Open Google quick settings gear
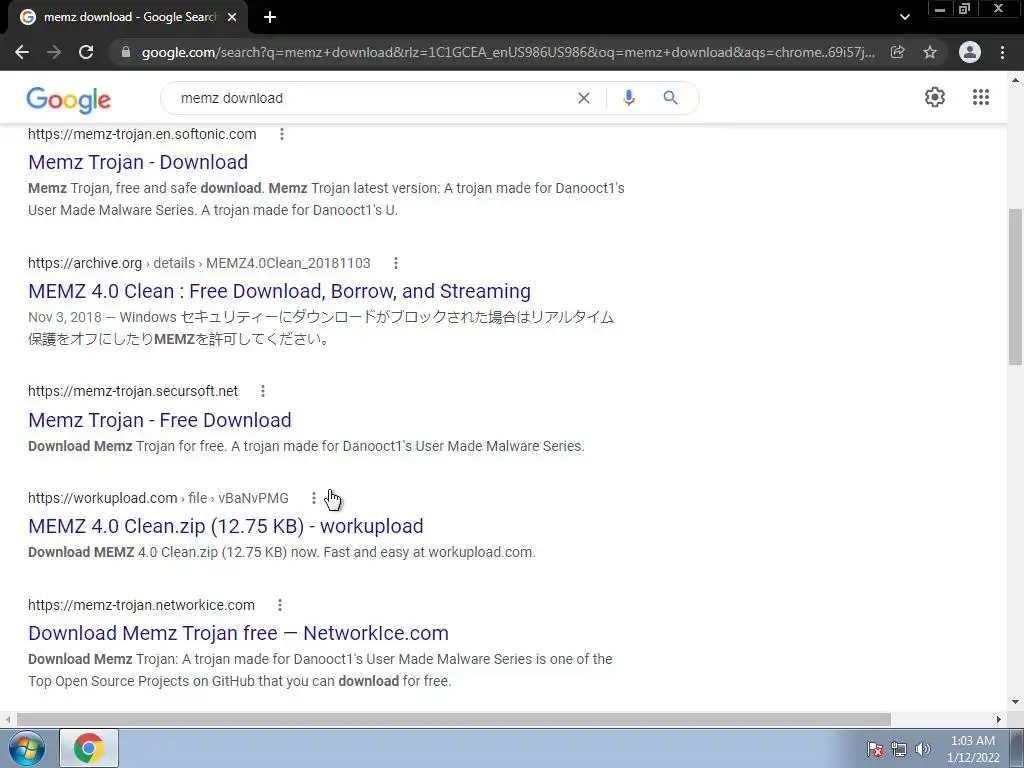The image size is (1024, 768). [935, 97]
